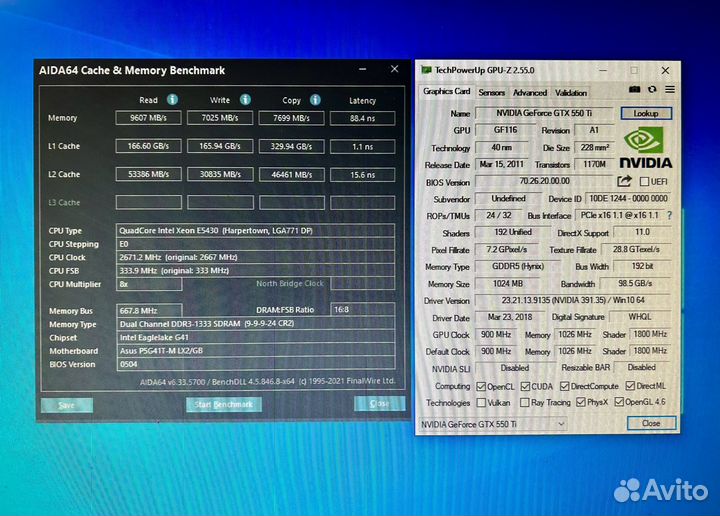Click the Bandwidth value 98.5 GB/s

635,283
